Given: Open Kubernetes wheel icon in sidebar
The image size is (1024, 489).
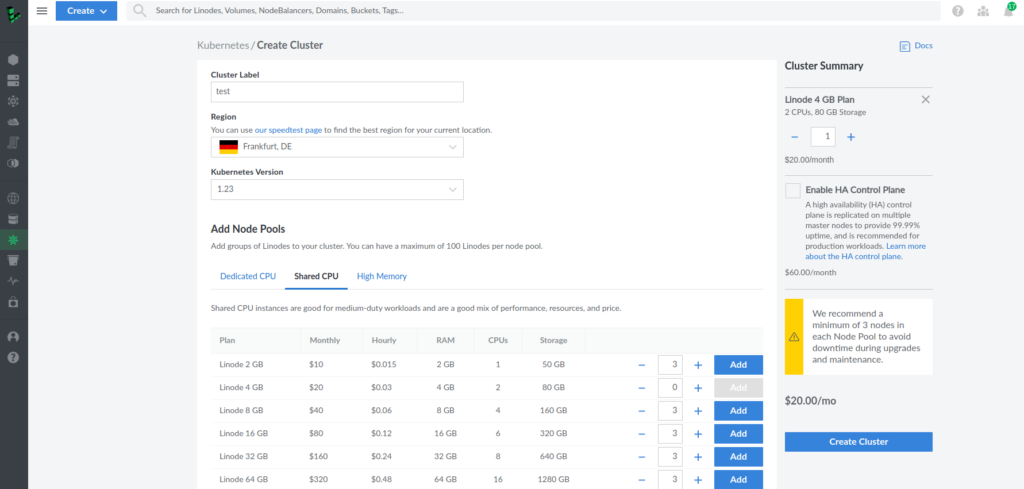Looking at the screenshot, I should coord(13,240).
